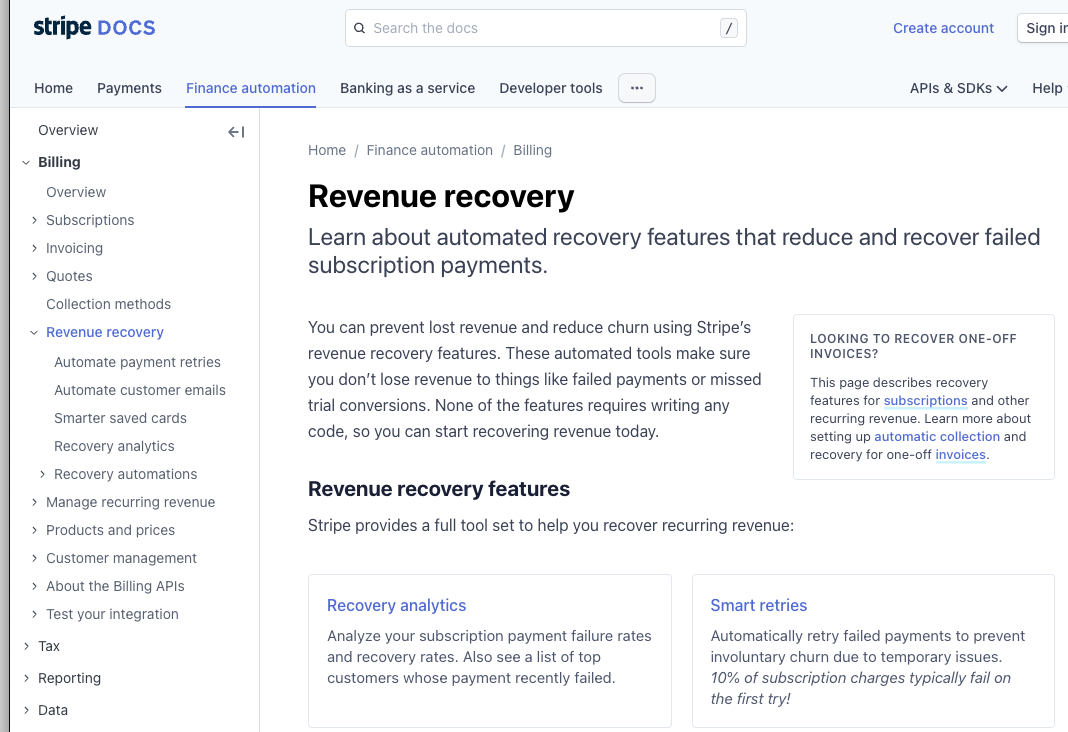Collapse the sidebar with the arrow icon
Screen dimensions: 1068x732
(236, 132)
